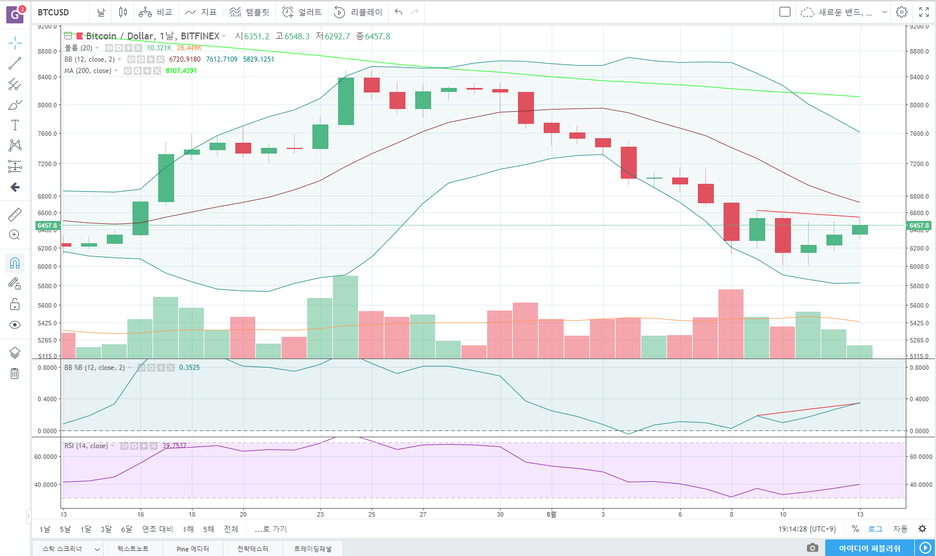936x556 pixels.
Task: Select the text annotation tool
Action: click(15, 125)
